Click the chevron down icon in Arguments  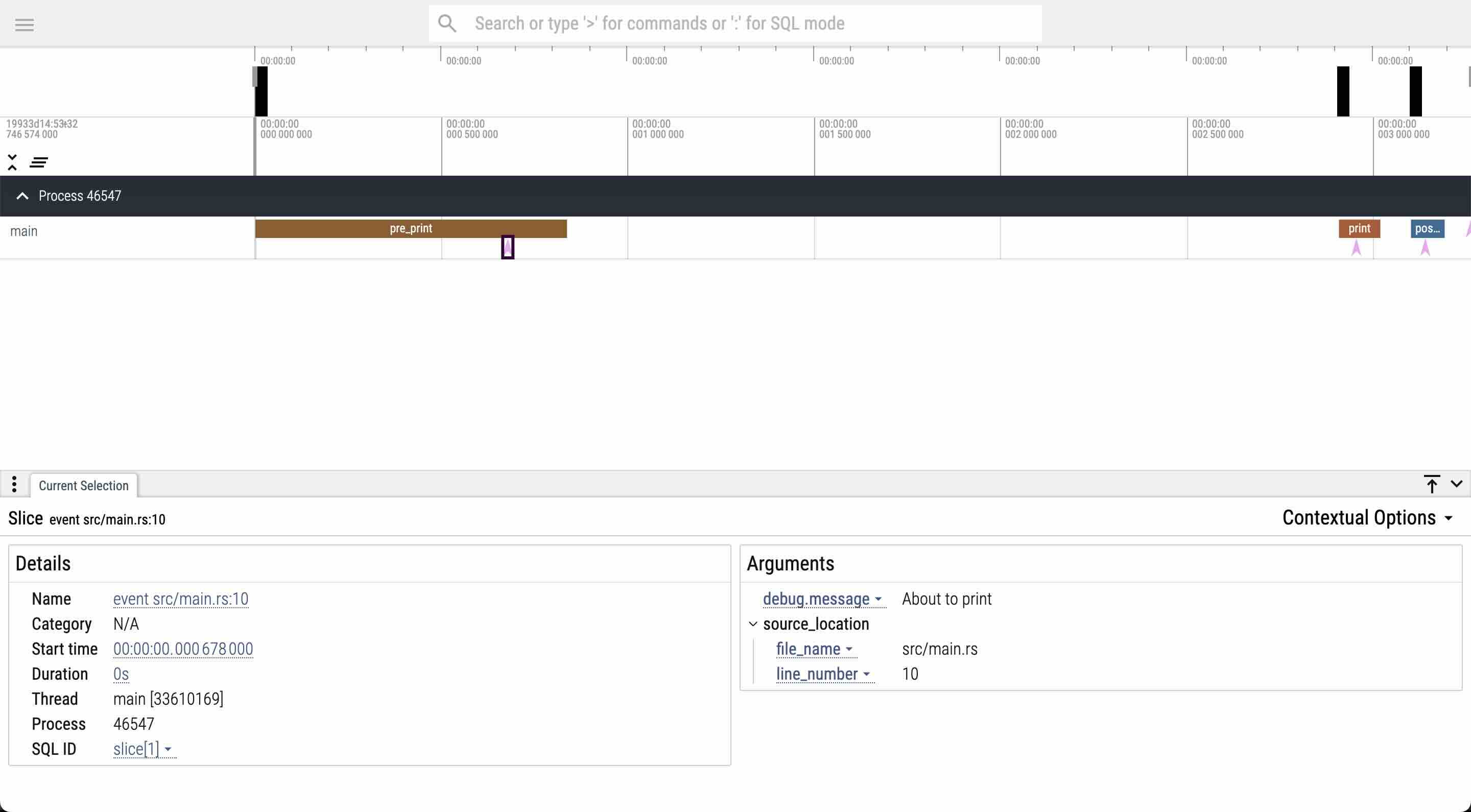click(x=752, y=623)
